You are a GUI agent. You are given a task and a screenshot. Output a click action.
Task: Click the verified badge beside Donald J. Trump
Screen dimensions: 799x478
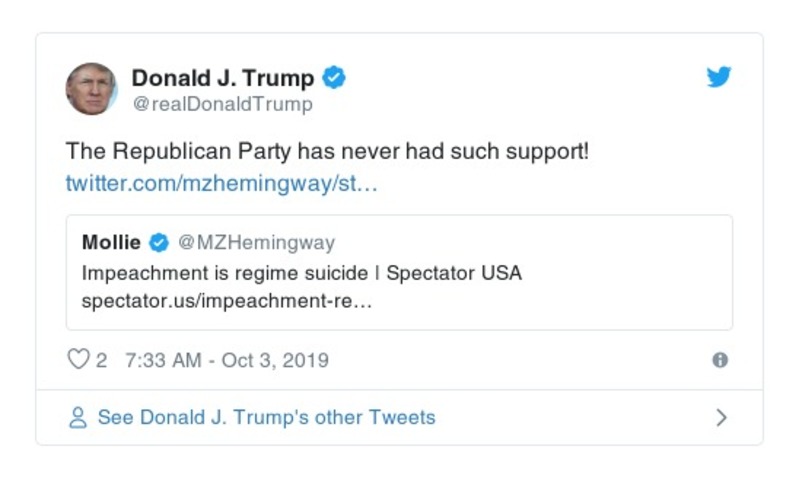point(334,77)
